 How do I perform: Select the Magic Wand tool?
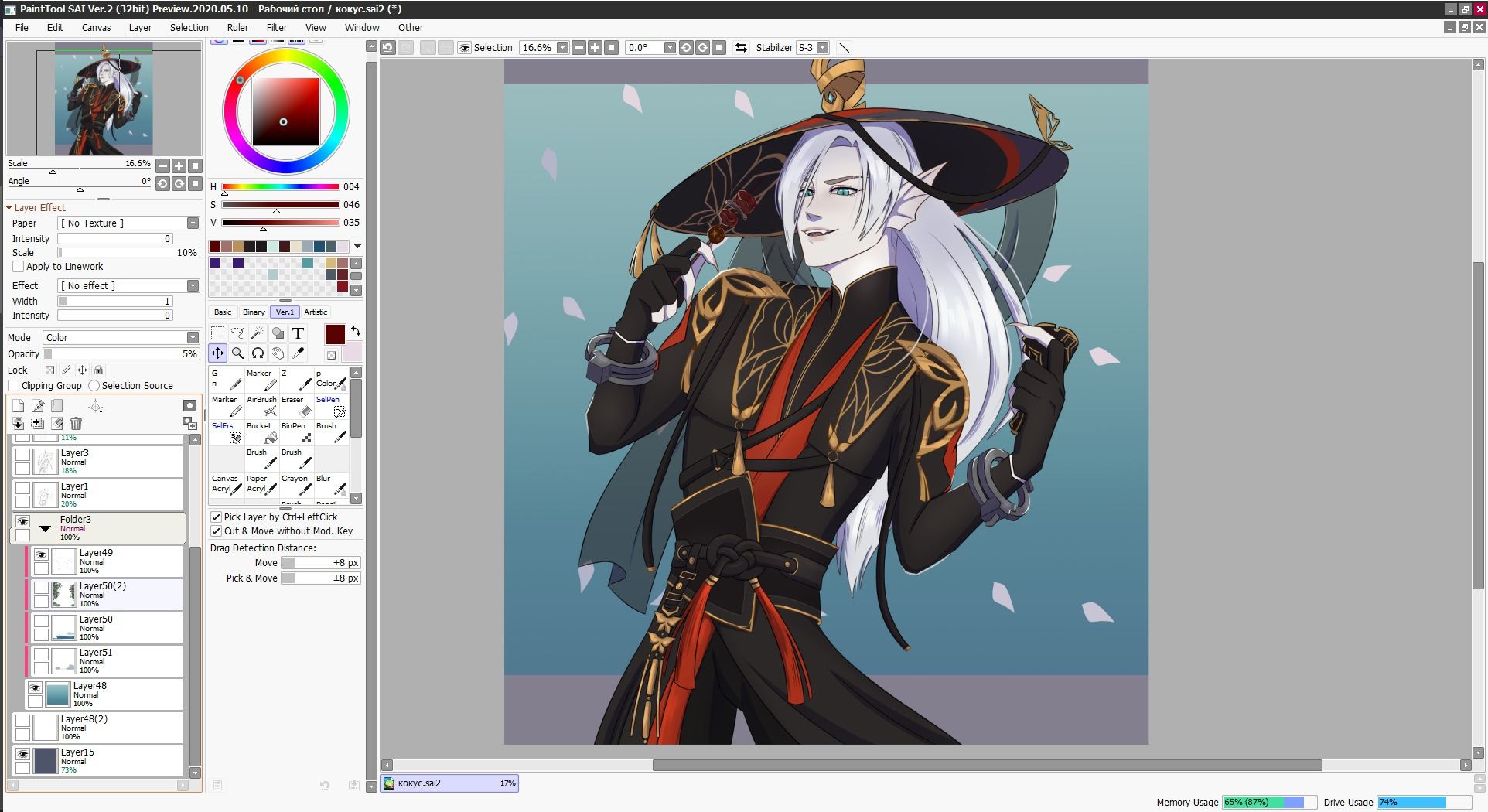coord(258,333)
